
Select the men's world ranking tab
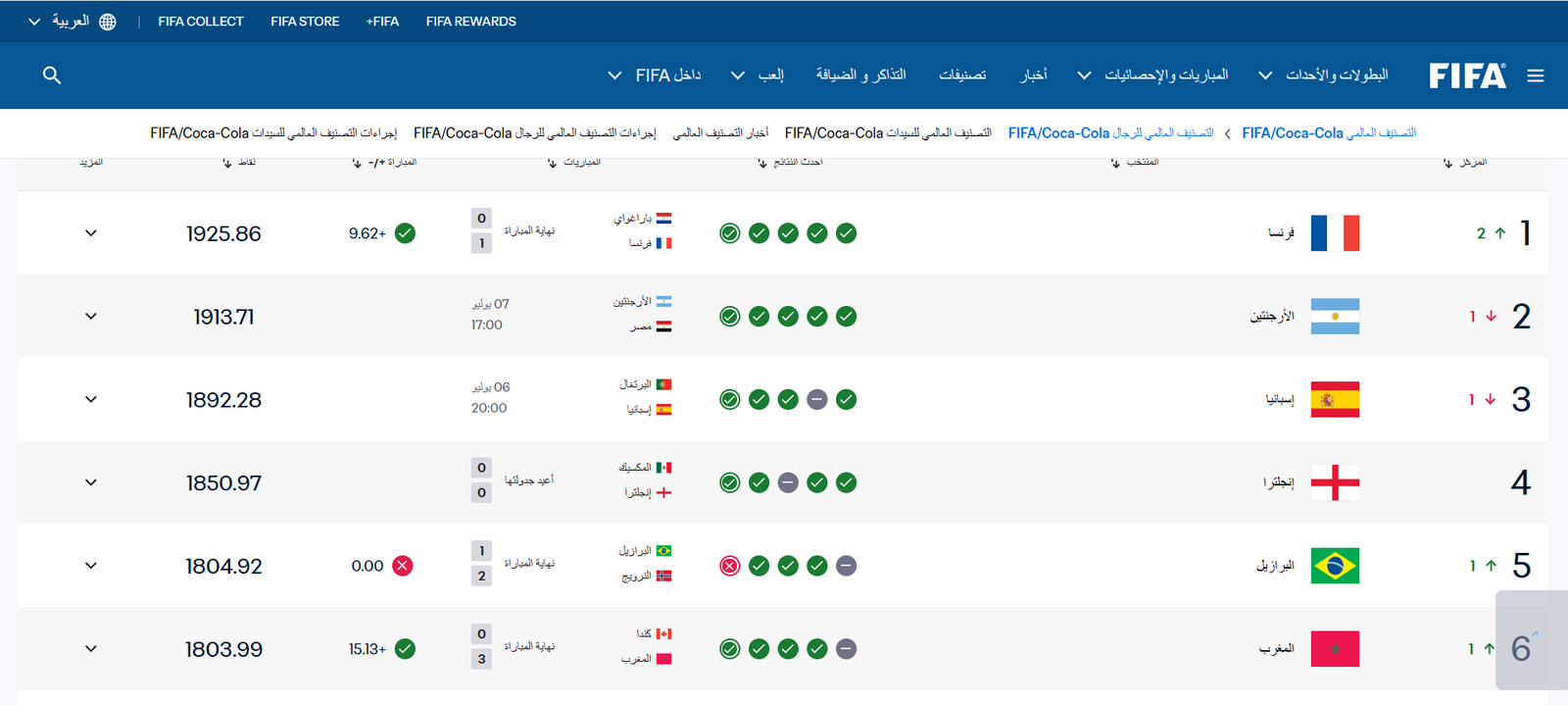pyautogui.click(x=1111, y=133)
